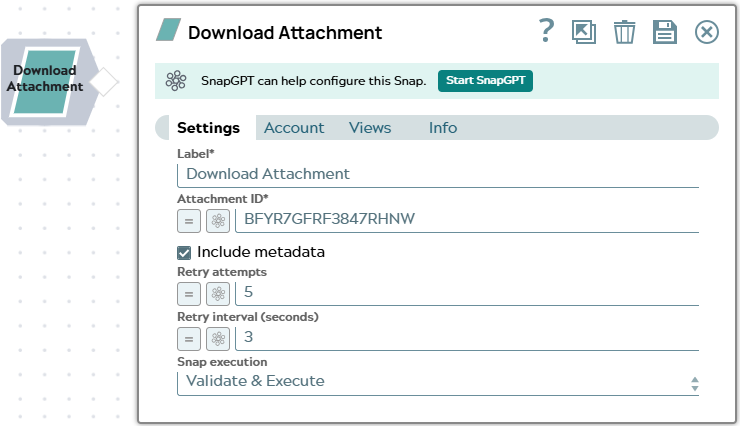The width and height of the screenshot is (740, 426).
Task: Toggle expression for Retry attempts
Action: click(189, 294)
